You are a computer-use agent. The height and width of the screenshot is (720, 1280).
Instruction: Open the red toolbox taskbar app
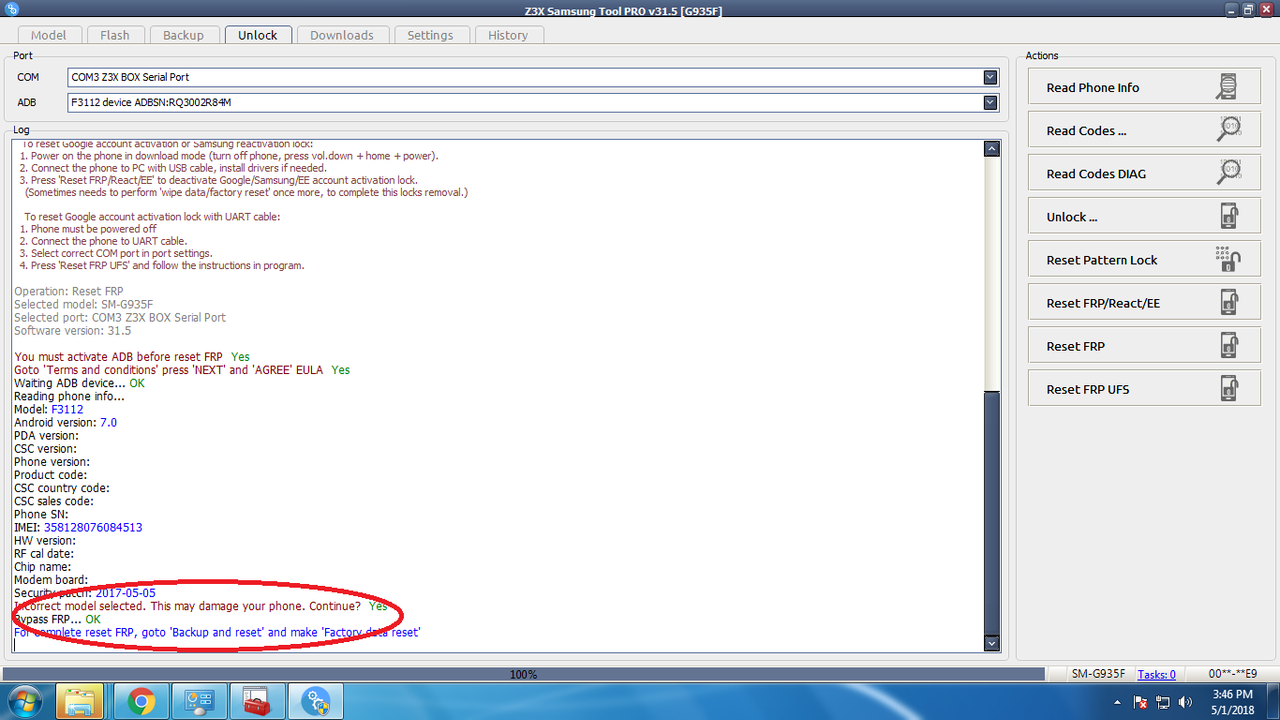pyautogui.click(x=258, y=701)
